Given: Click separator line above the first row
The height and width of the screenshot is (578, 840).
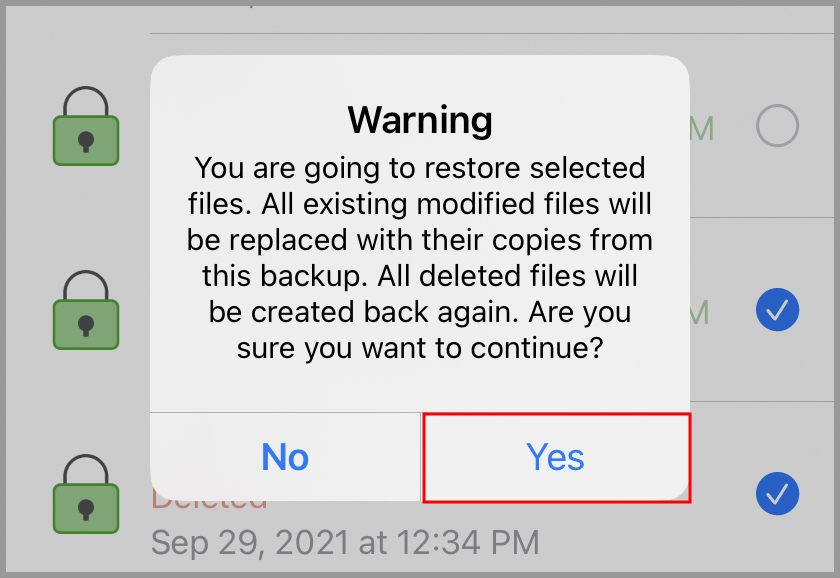Looking at the screenshot, I should coord(492,33).
